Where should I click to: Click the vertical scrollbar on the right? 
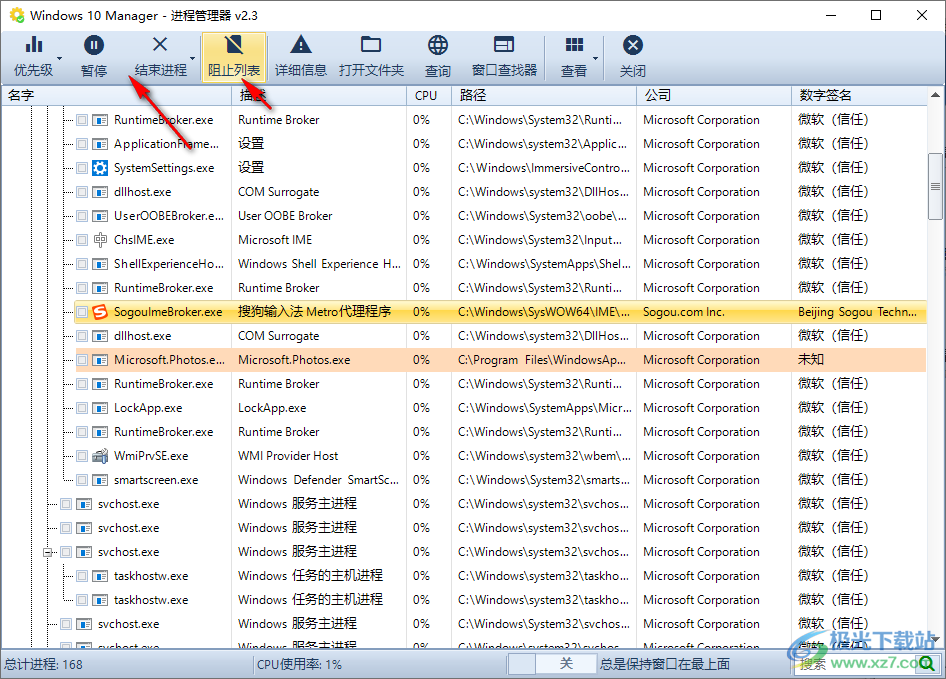coord(936,180)
